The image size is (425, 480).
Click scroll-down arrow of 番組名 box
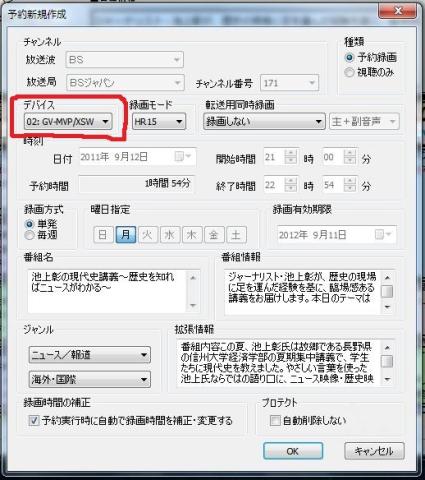193,305
